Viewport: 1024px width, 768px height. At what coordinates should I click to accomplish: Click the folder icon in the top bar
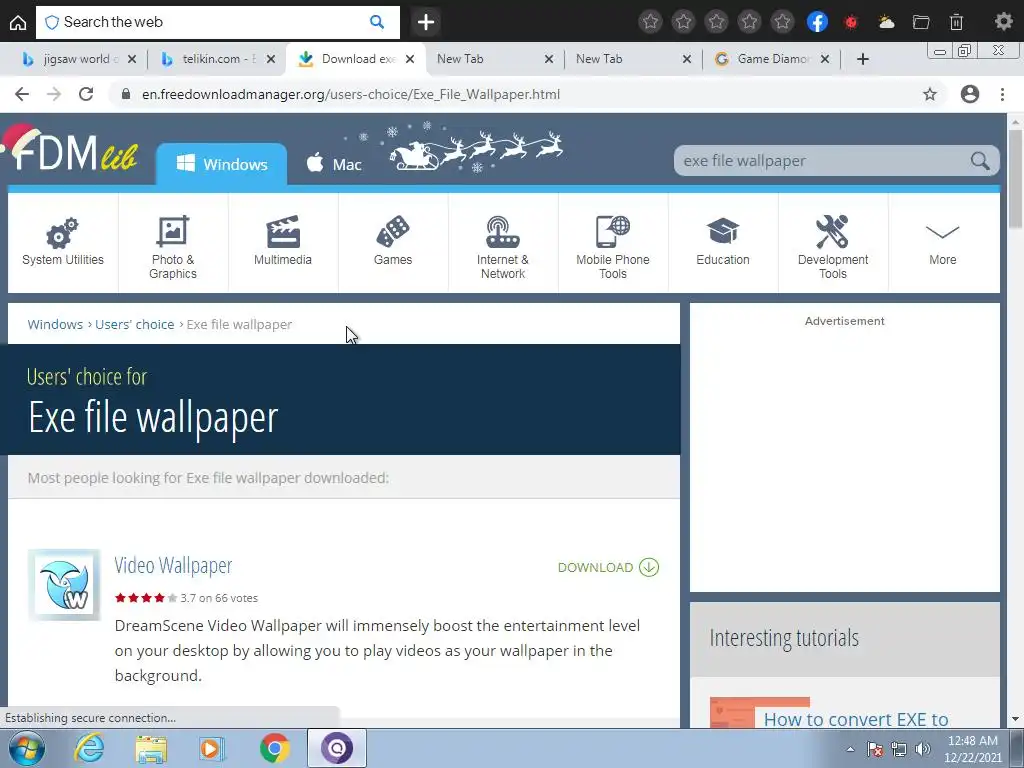[x=921, y=22]
